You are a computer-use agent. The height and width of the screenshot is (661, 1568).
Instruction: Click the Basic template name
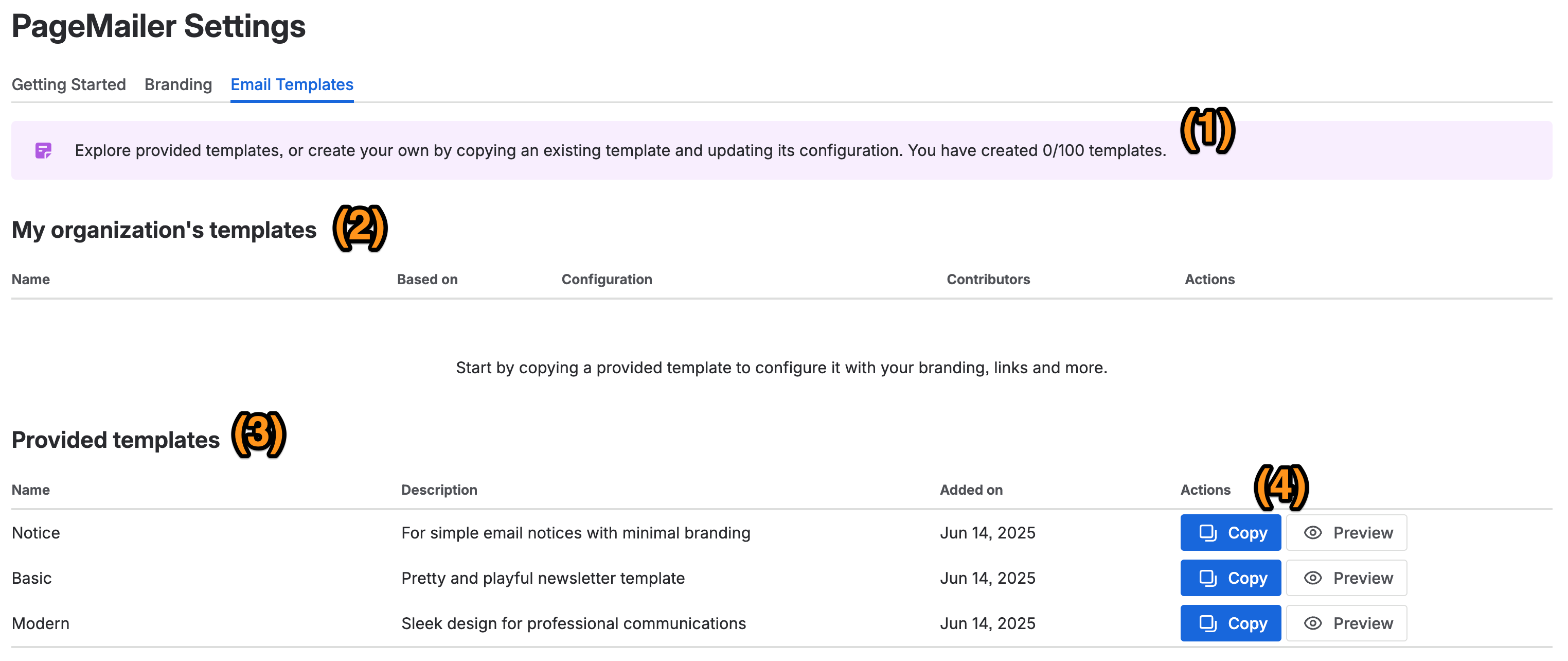32,578
